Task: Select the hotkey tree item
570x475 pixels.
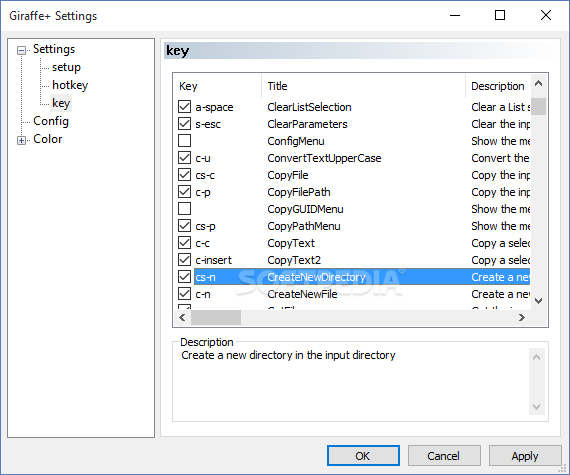Action: pos(70,85)
